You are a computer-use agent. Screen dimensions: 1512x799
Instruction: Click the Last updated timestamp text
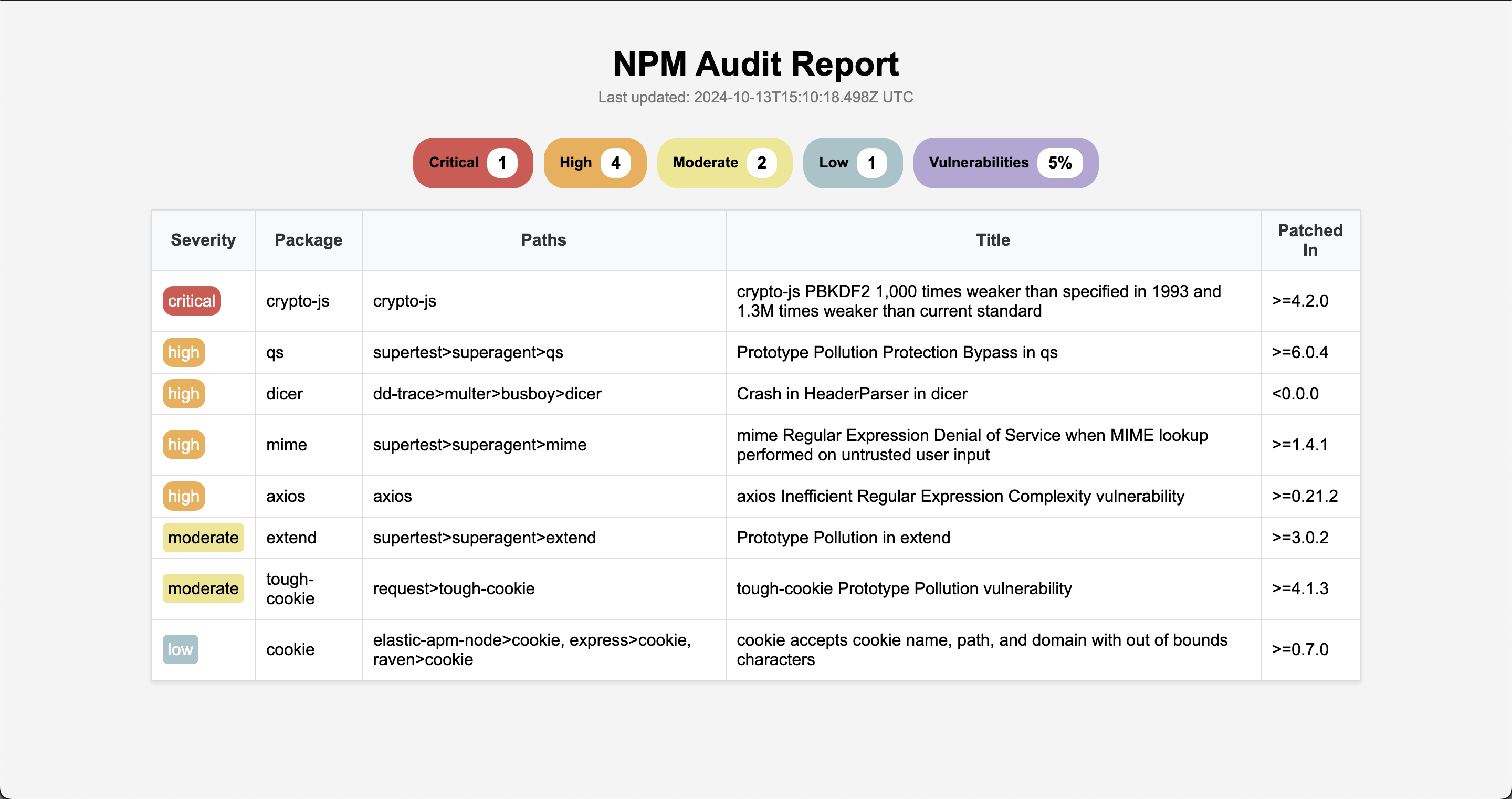(755, 98)
